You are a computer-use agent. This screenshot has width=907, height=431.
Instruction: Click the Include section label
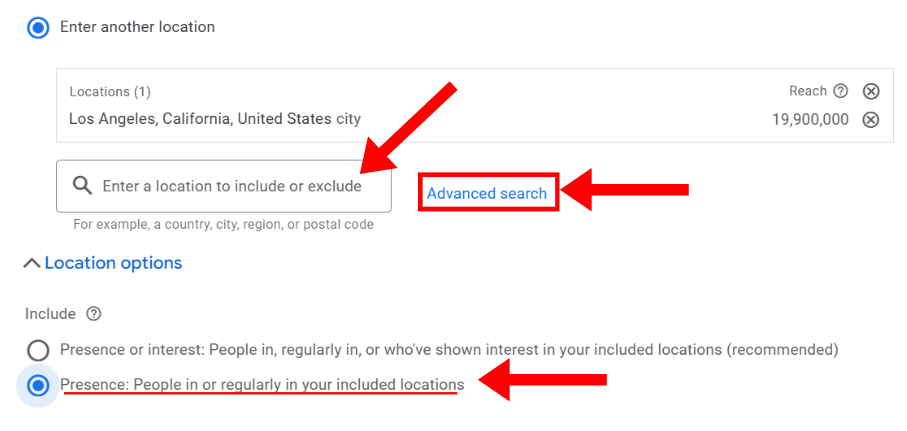tap(51, 314)
